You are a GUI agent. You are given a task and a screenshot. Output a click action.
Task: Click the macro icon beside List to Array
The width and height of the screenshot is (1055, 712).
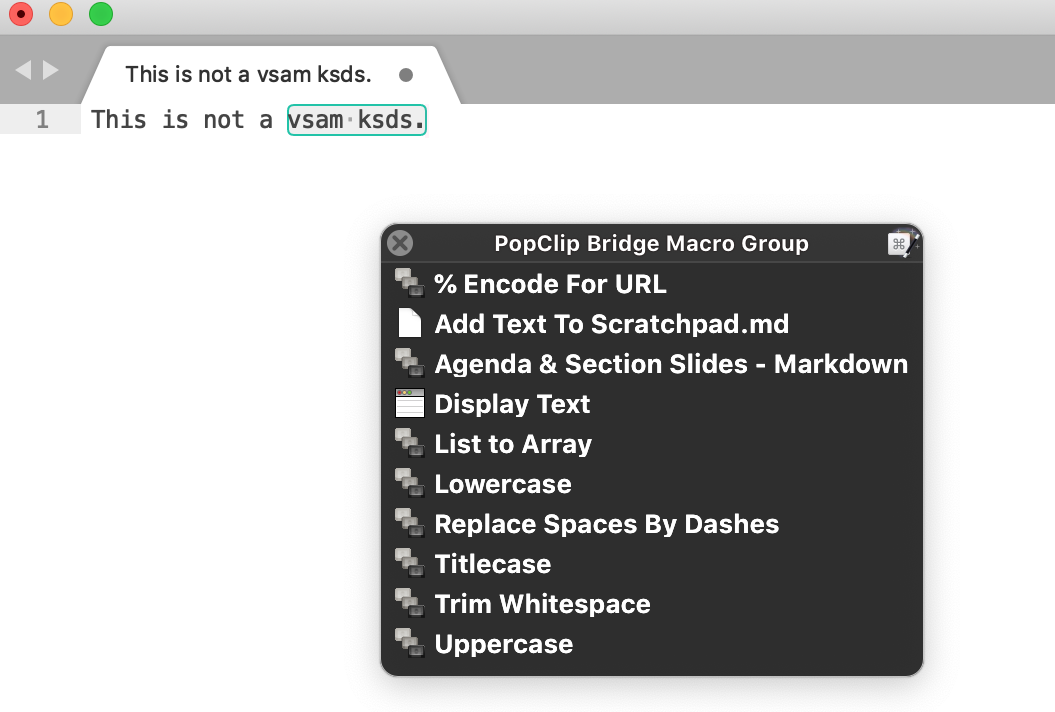coord(410,444)
